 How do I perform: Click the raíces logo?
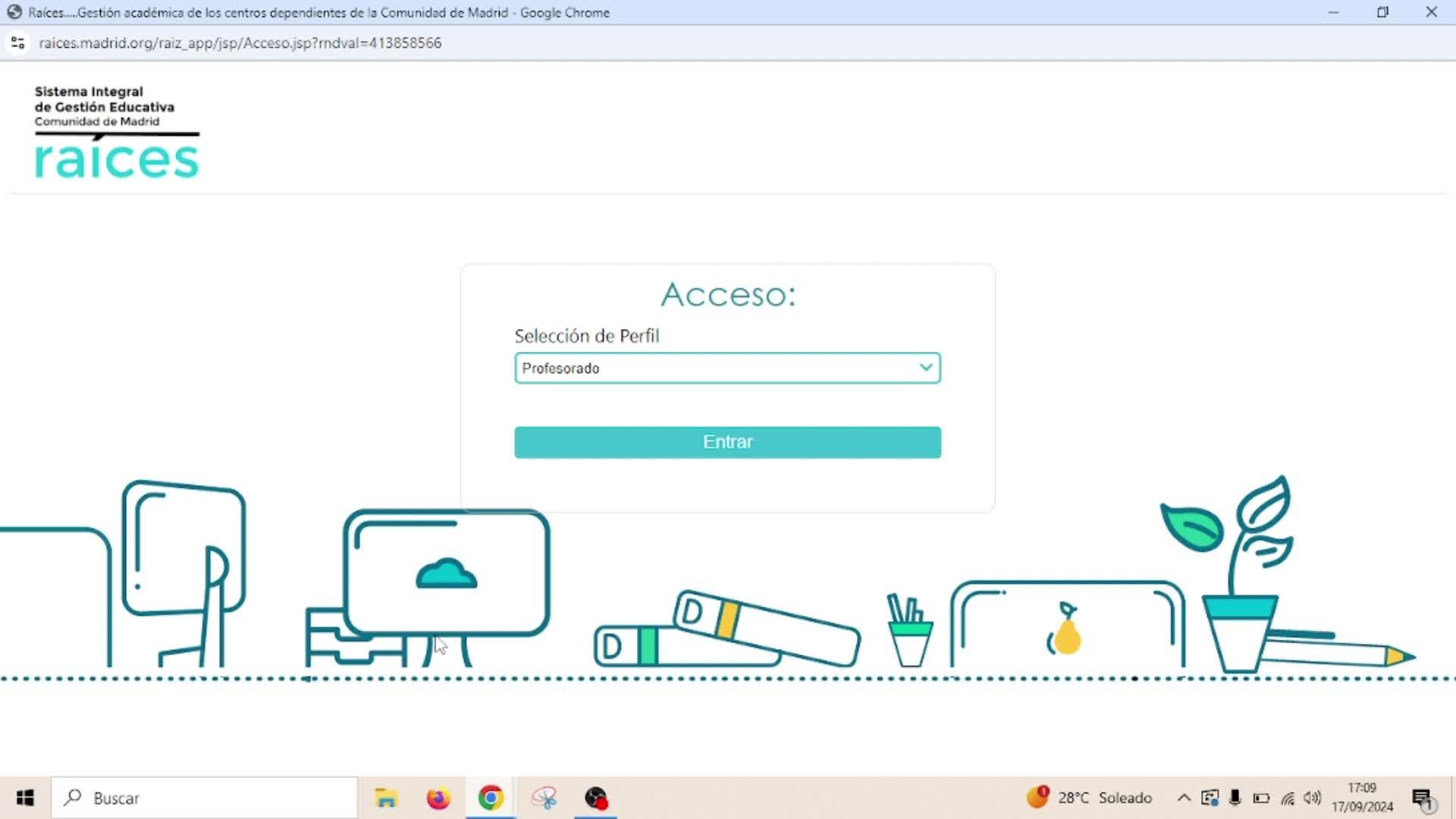coord(117,160)
